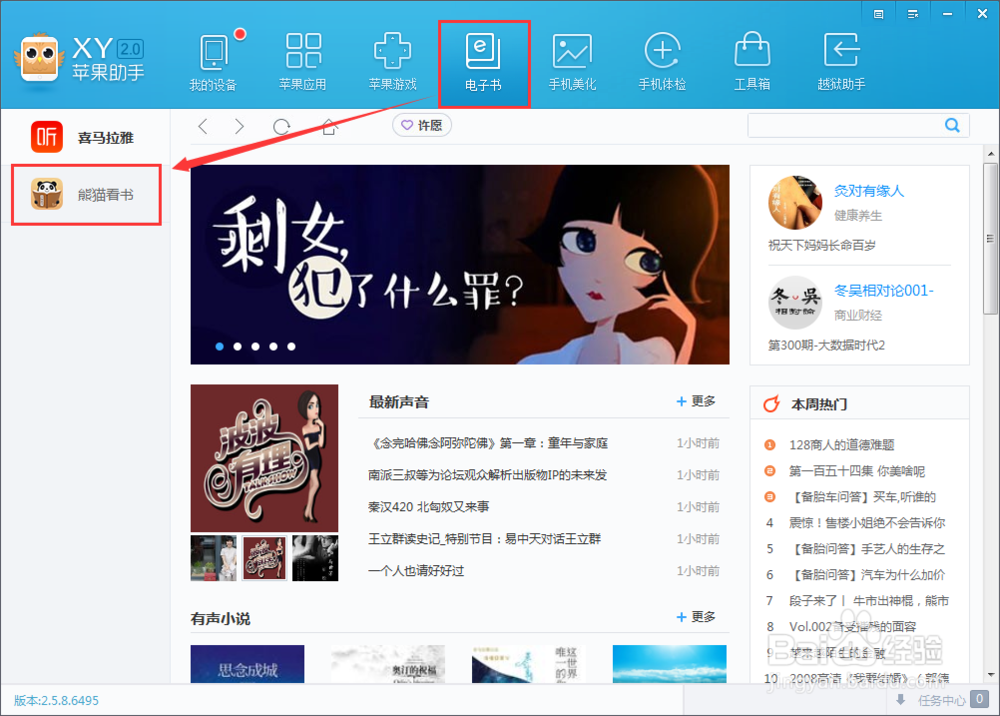Open hot item 段子来了丨牛市出神棍
The width and height of the screenshot is (1000, 716).
click(869, 601)
